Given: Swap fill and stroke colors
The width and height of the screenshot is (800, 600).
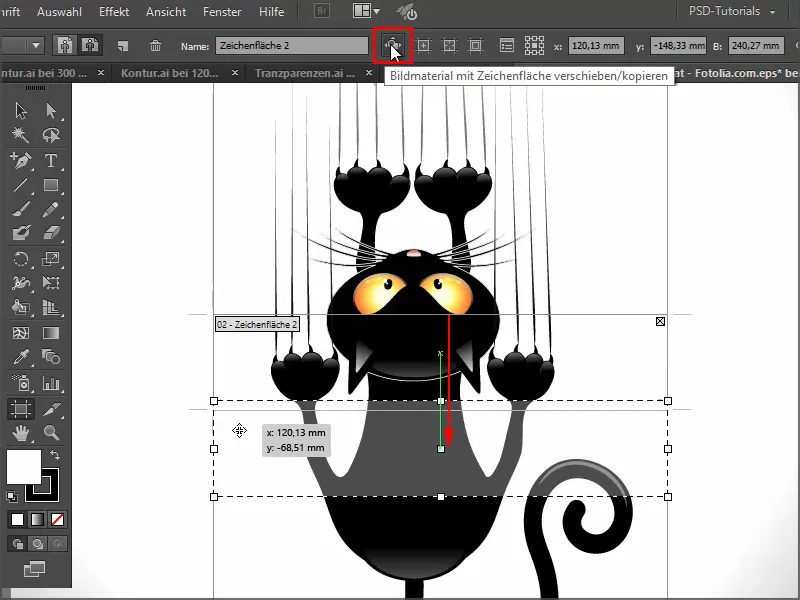Looking at the screenshot, I should (54, 454).
